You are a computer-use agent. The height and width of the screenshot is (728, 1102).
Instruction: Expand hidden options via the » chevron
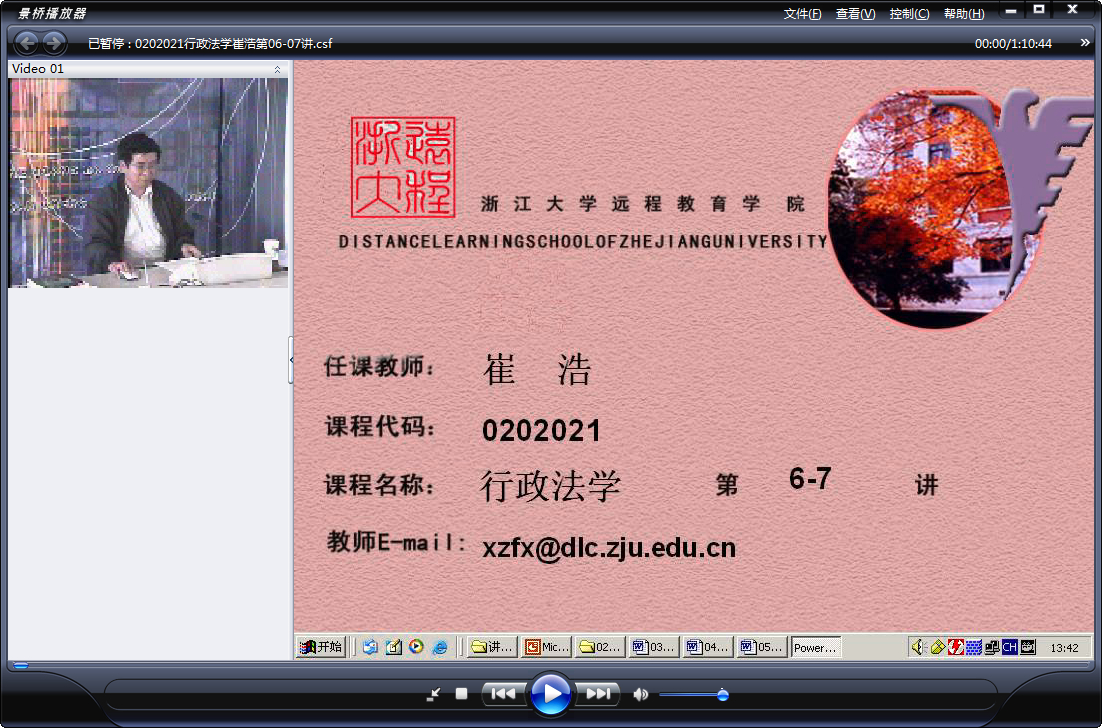(1085, 43)
